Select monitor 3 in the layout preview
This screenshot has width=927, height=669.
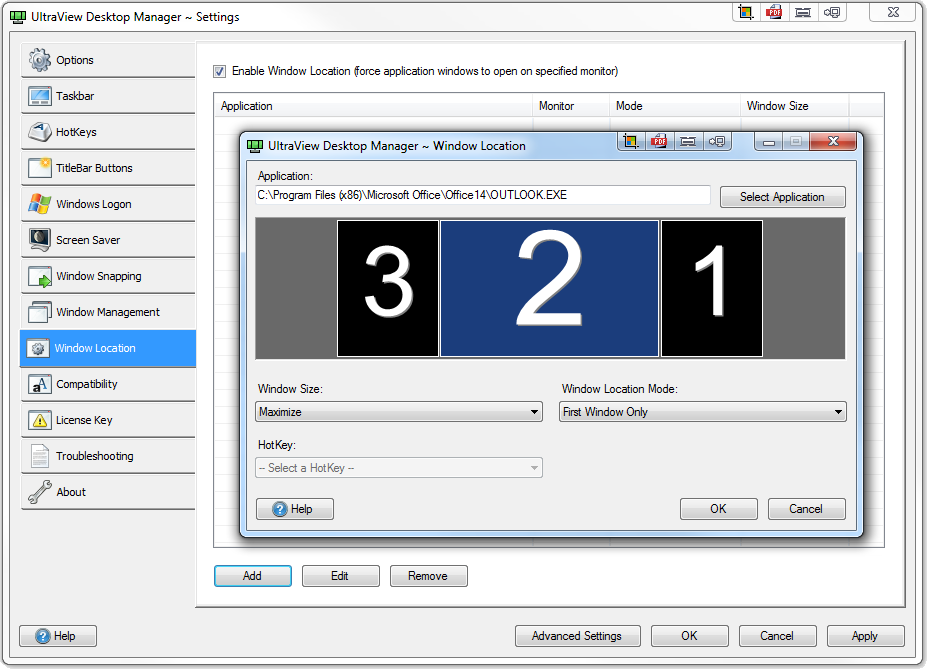[388, 288]
